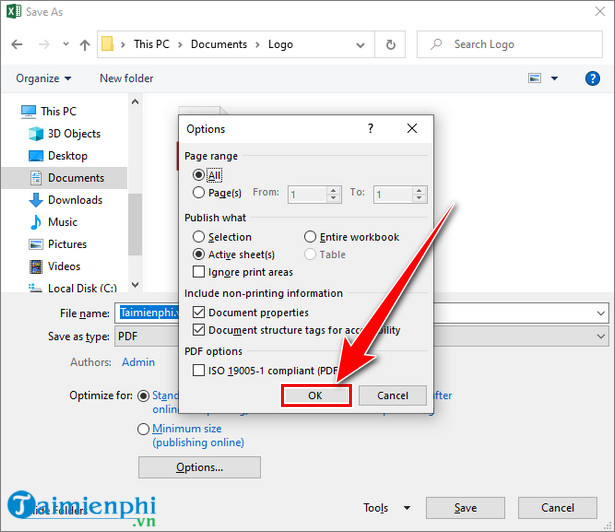
Task: Expand address bar previous locations dropdown
Action: tap(360, 45)
